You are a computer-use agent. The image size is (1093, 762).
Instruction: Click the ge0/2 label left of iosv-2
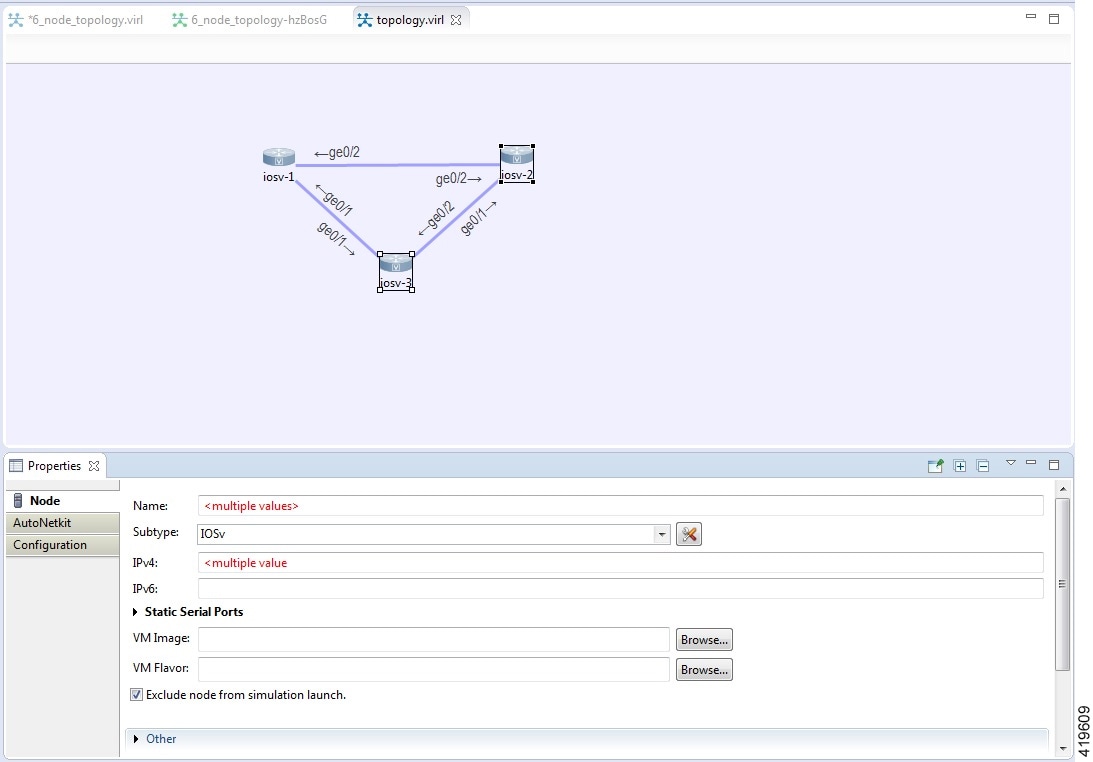(x=459, y=179)
